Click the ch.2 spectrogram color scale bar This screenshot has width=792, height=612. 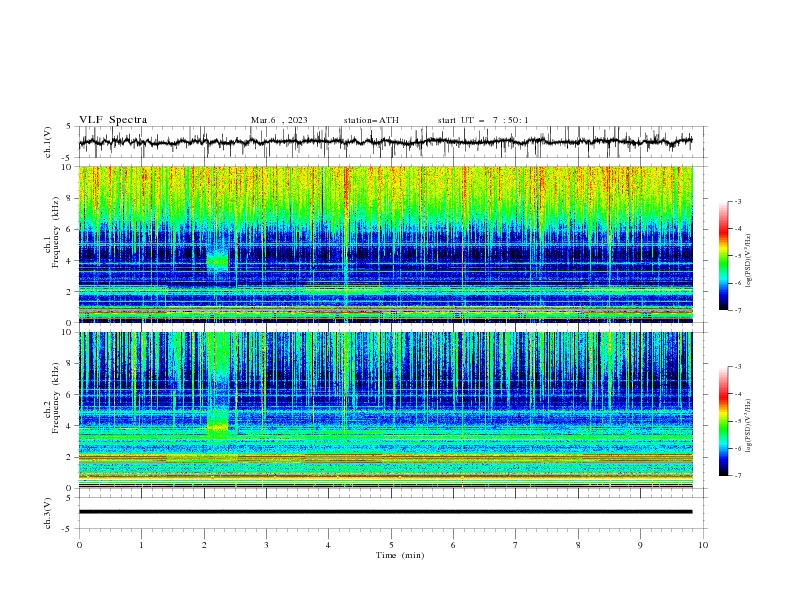click(723, 421)
